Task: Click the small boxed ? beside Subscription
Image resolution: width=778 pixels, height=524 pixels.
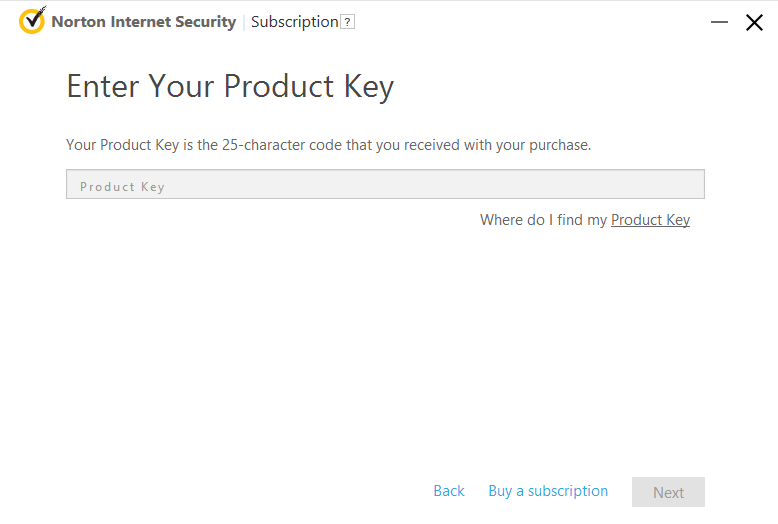Action: (347, 22)
